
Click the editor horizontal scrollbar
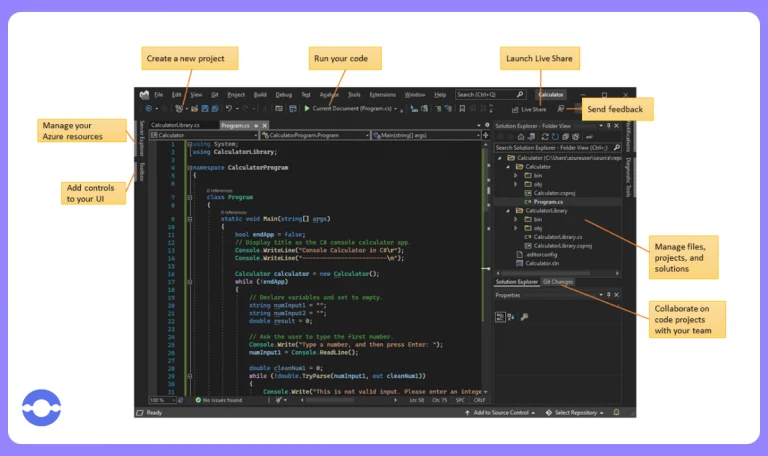coord(348,400)
